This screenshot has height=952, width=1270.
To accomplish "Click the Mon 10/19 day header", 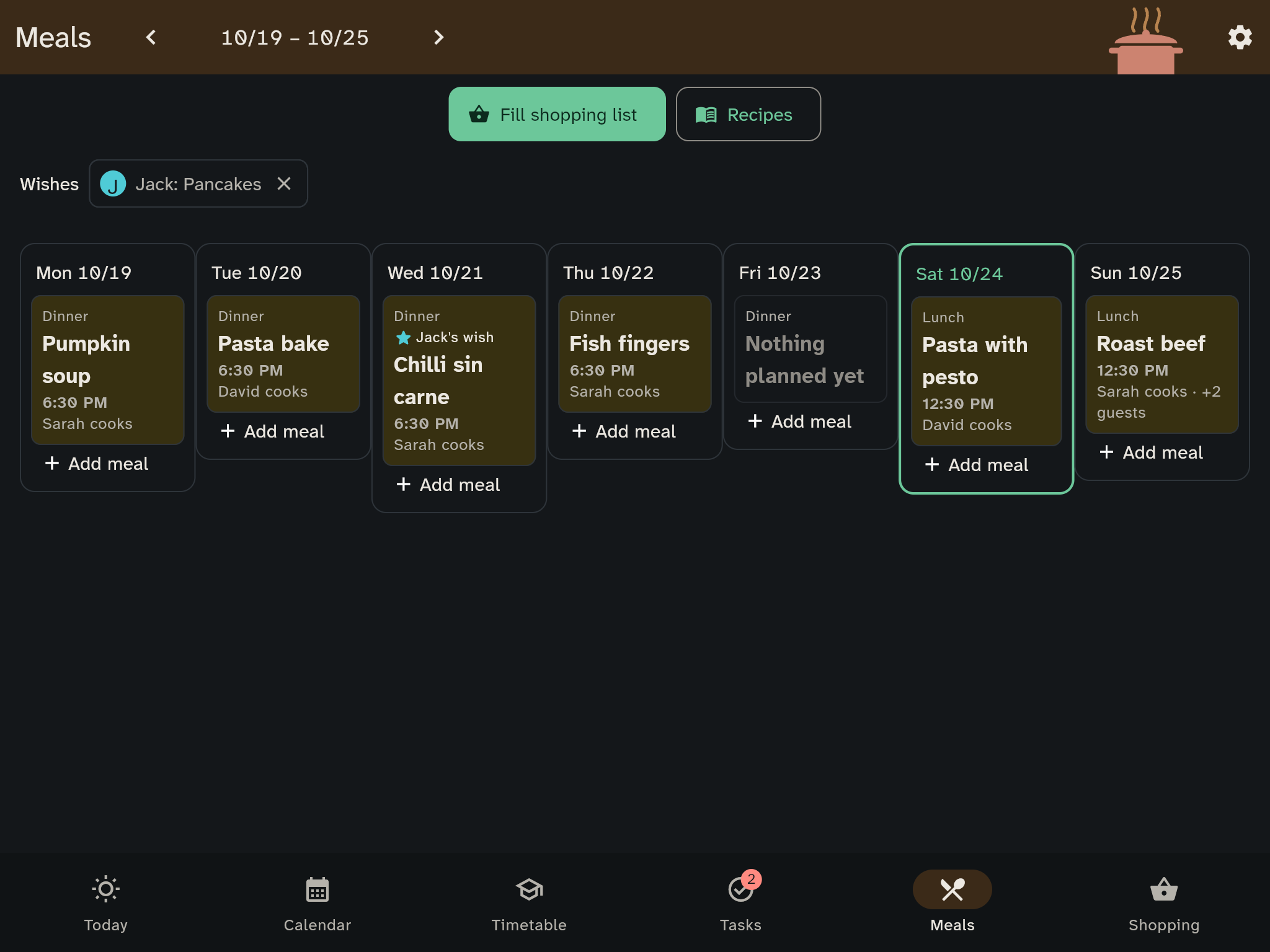I will 84,273.
